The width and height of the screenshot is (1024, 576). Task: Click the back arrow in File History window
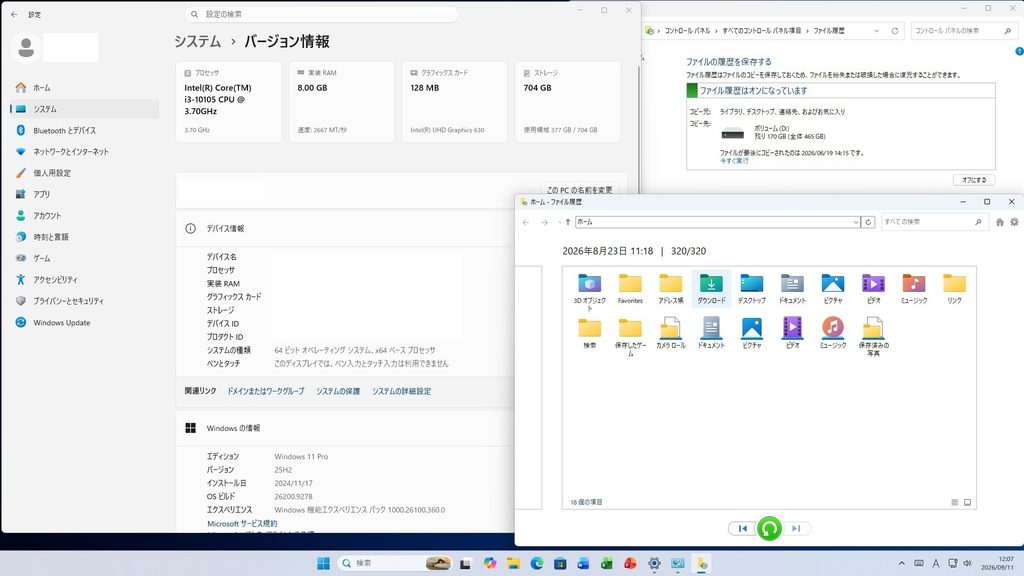[x=526, y=222]
